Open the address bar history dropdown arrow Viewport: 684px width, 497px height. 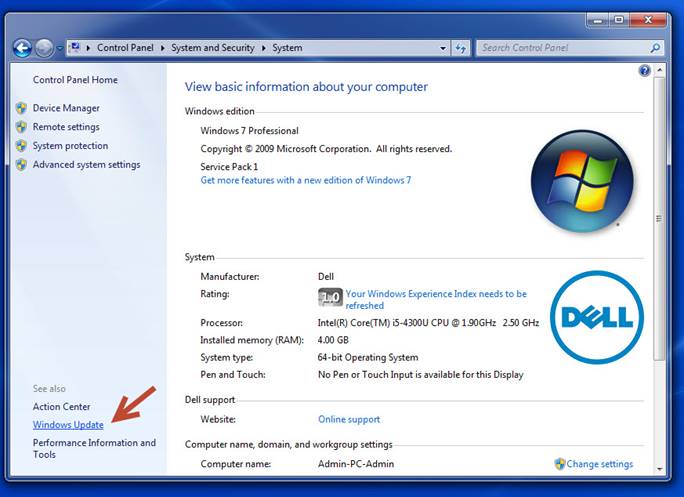pos(443,47)
